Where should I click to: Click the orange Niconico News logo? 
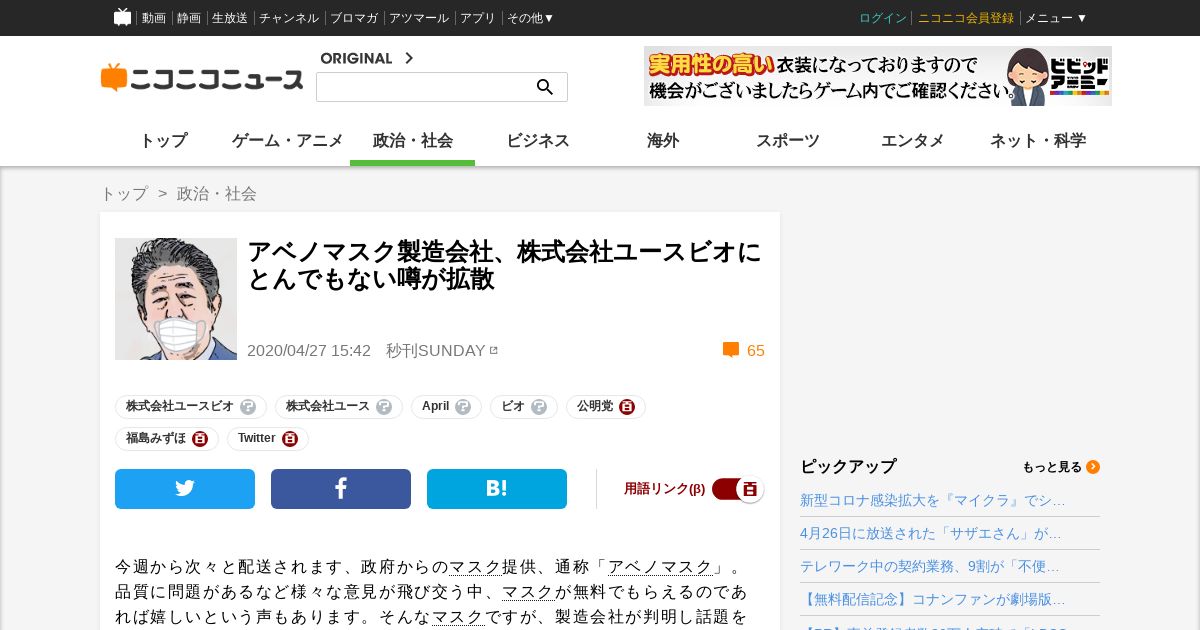(202, 78)
